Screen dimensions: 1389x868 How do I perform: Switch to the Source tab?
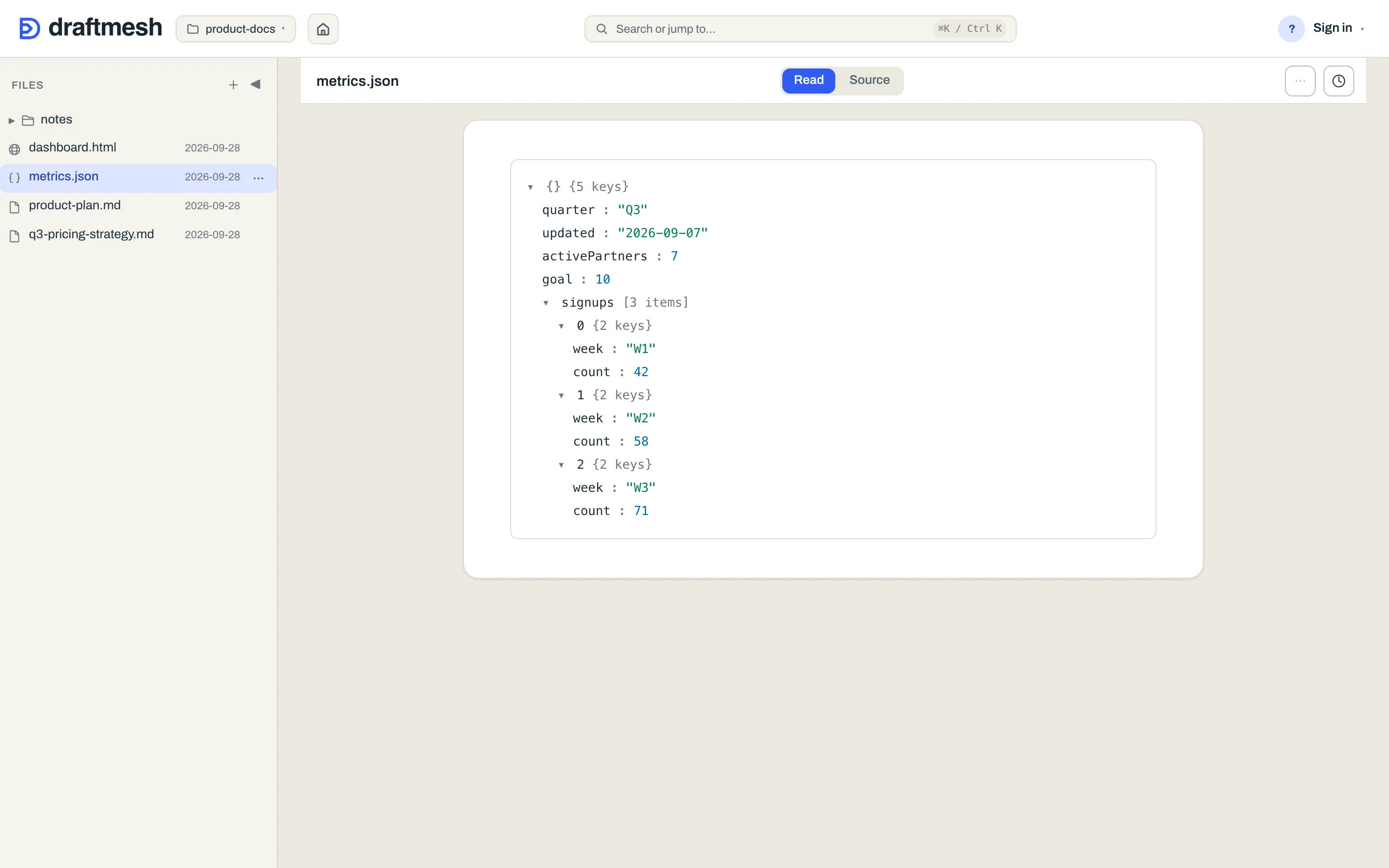click(x=869, y=81)
